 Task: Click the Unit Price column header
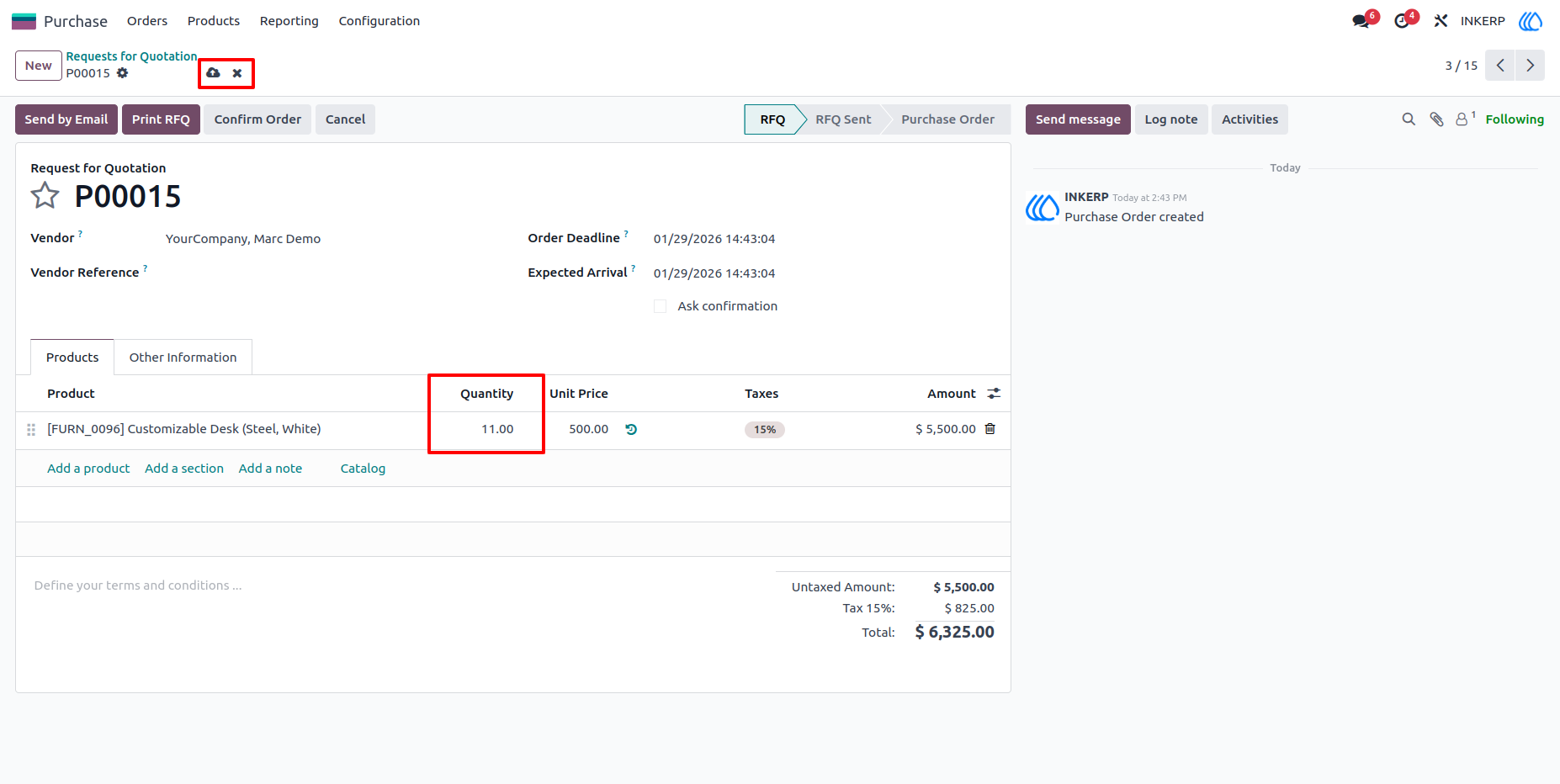pos(579,394)
